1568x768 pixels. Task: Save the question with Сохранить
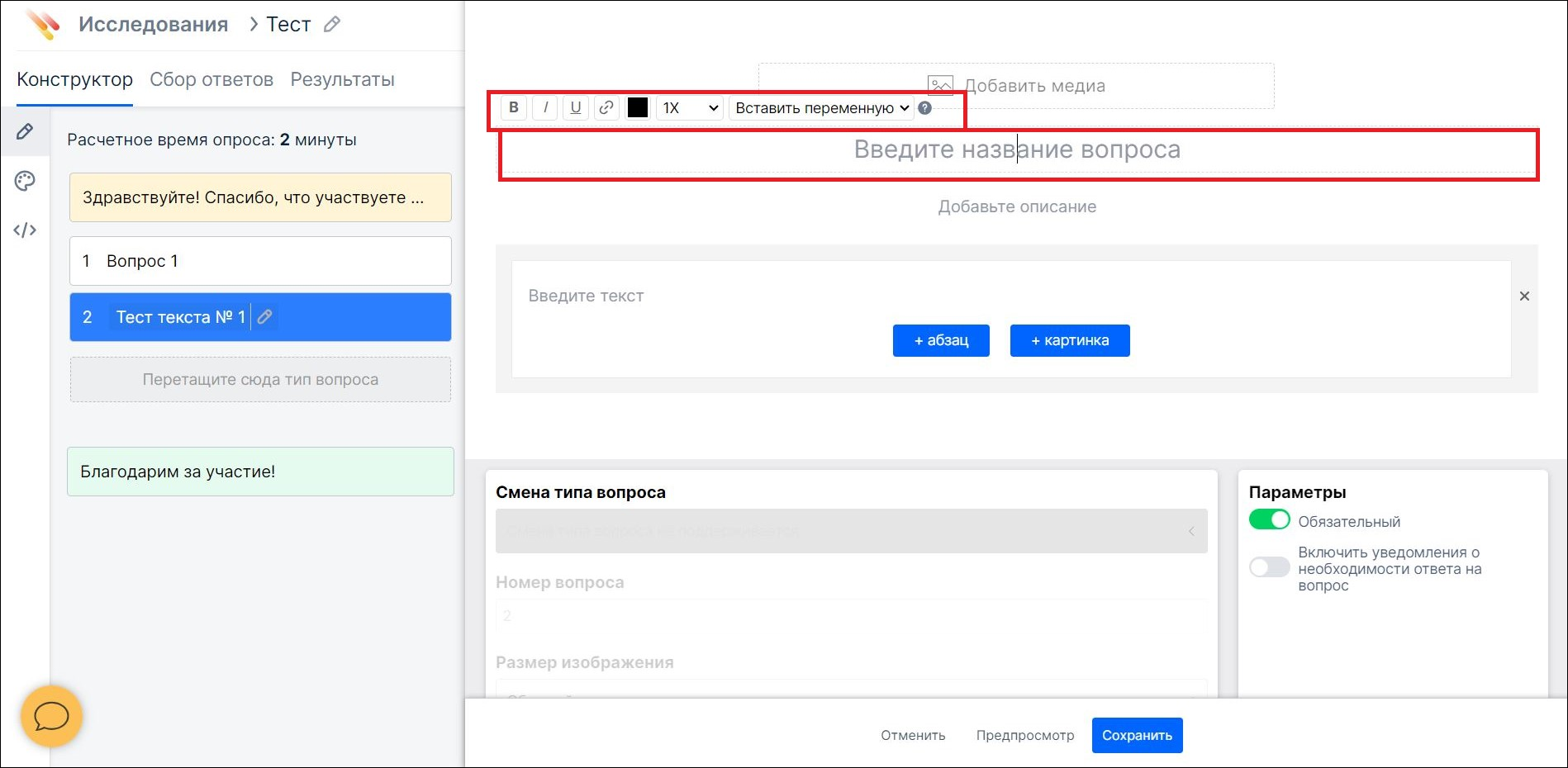1137,735
